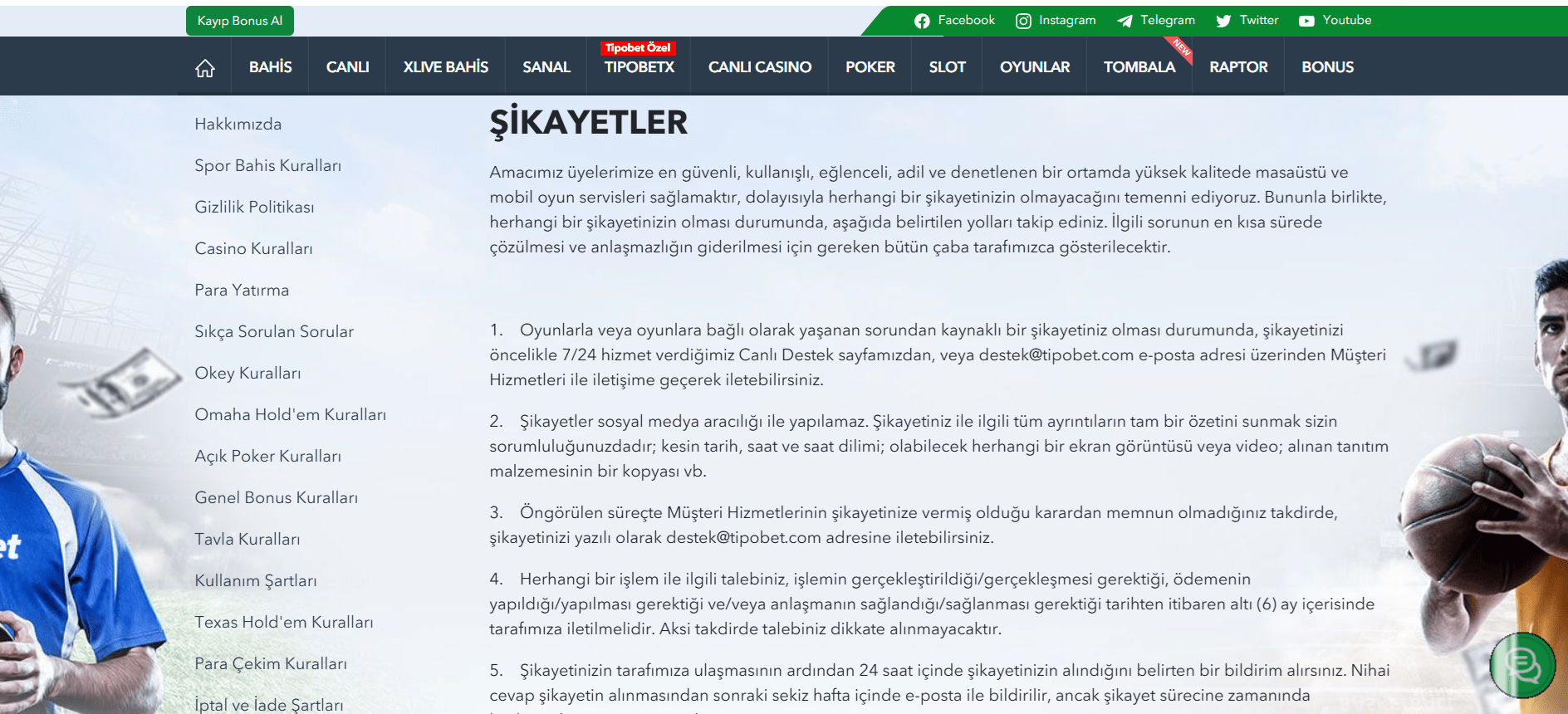Click the Twitter bird icon

1223,21
